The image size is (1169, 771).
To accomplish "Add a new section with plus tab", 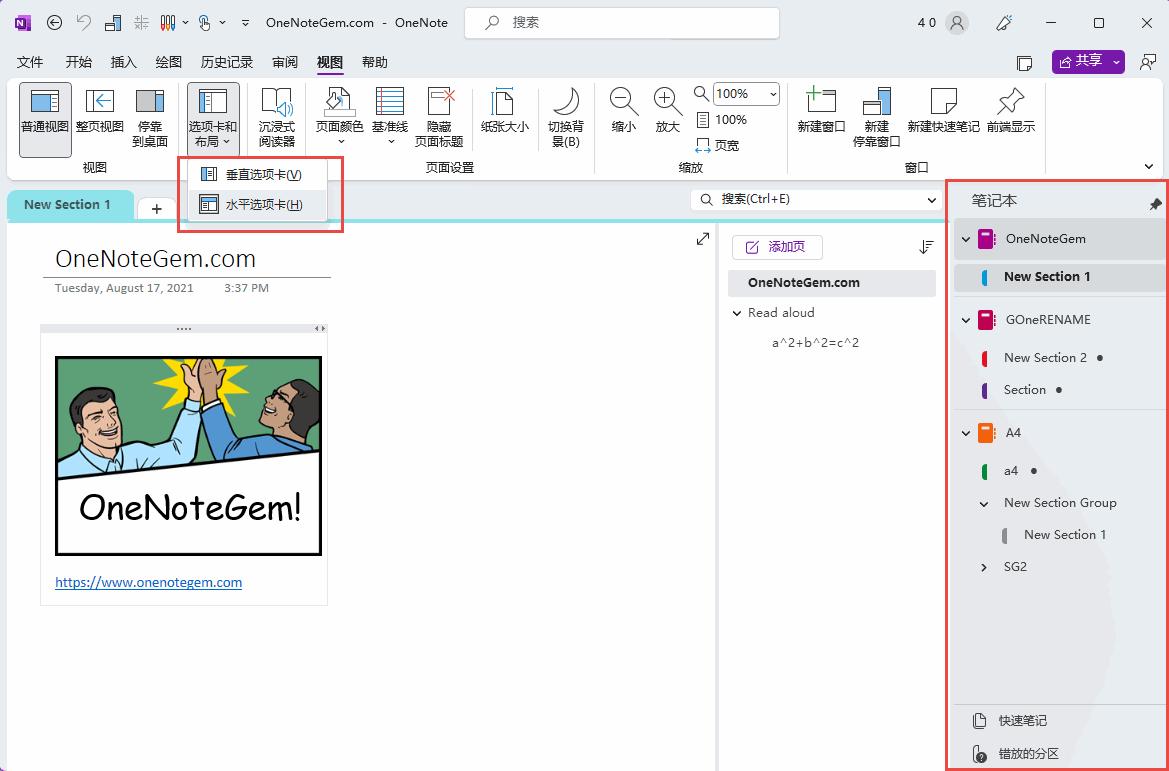I will coord(157,209).
